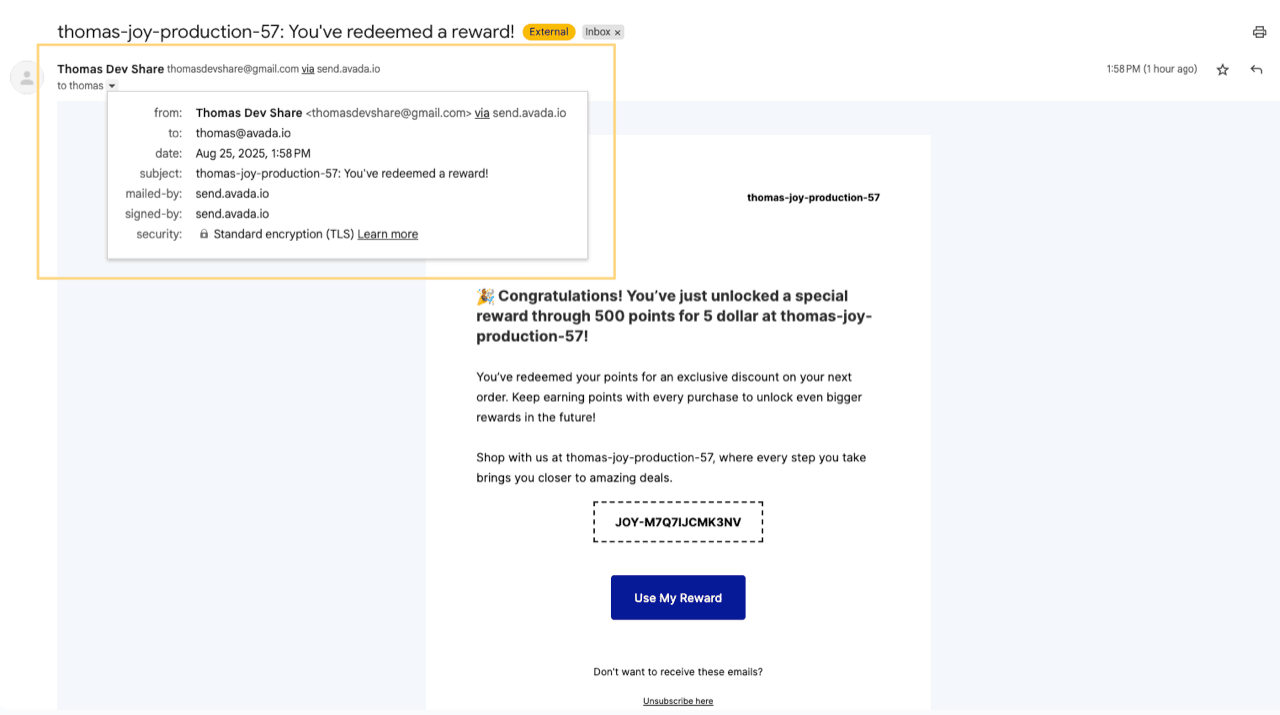The image size is (1280, 715).
Task: Click the Use My Reward button
Action: [x=678, y=597]
